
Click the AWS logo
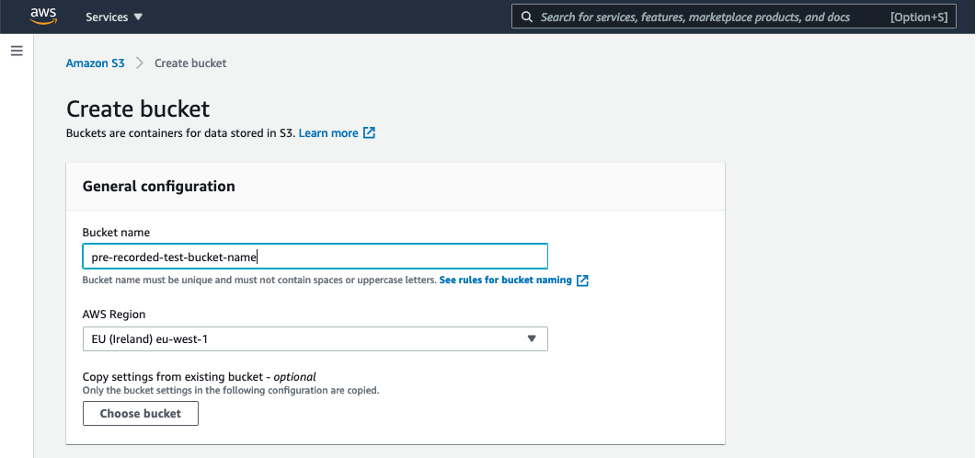(x=43, y=16)
